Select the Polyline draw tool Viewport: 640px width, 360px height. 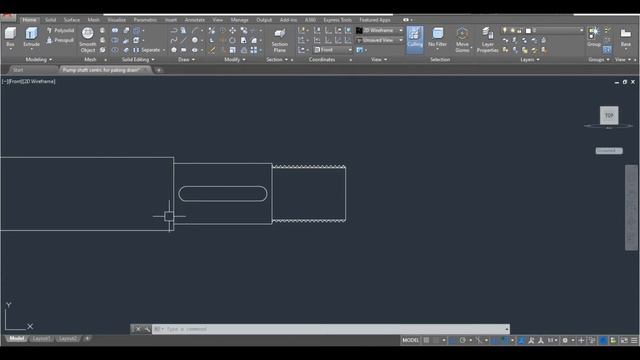(x=174, y=31)
